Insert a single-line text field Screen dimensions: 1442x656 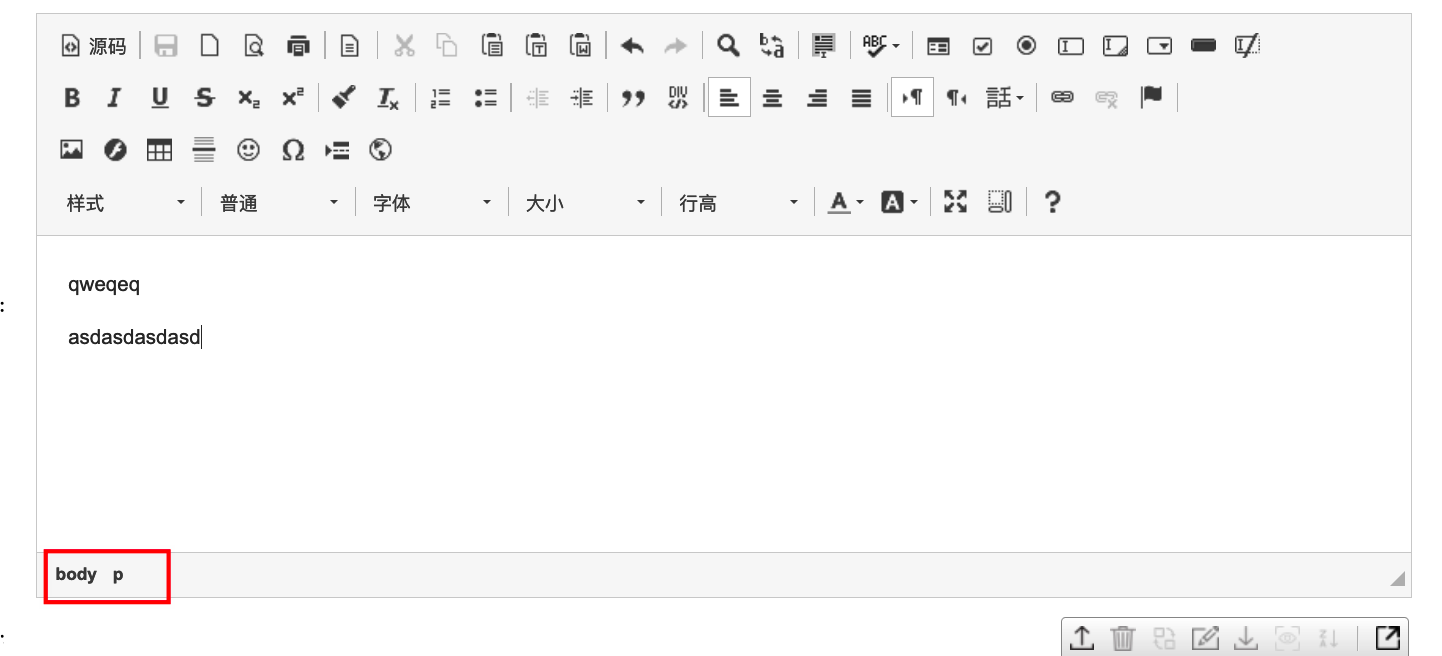(x=1071, y=45)
